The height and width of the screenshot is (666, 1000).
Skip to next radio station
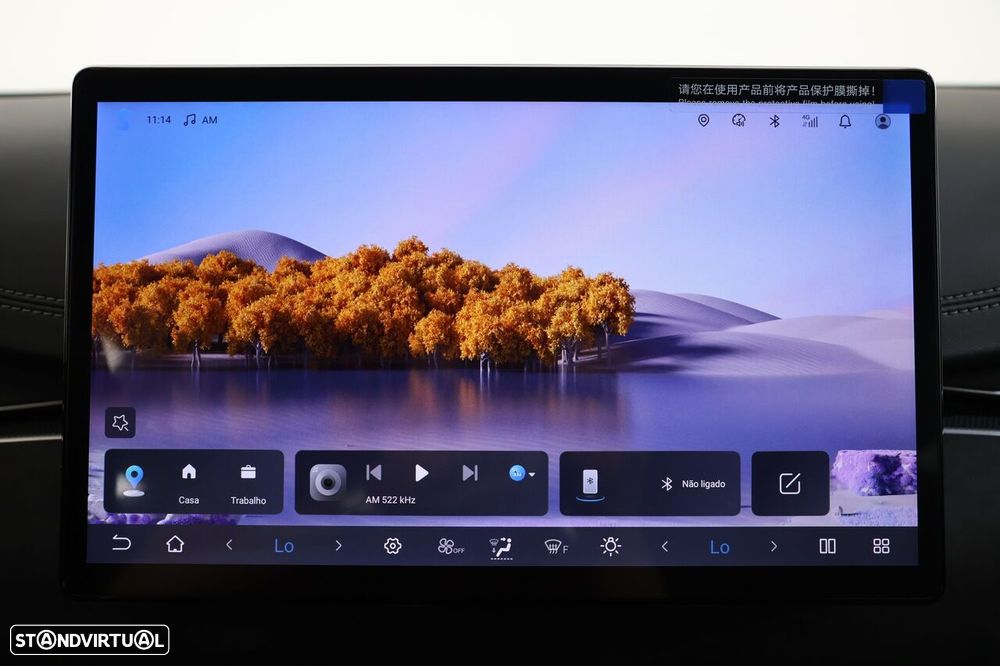pos(470,473)
